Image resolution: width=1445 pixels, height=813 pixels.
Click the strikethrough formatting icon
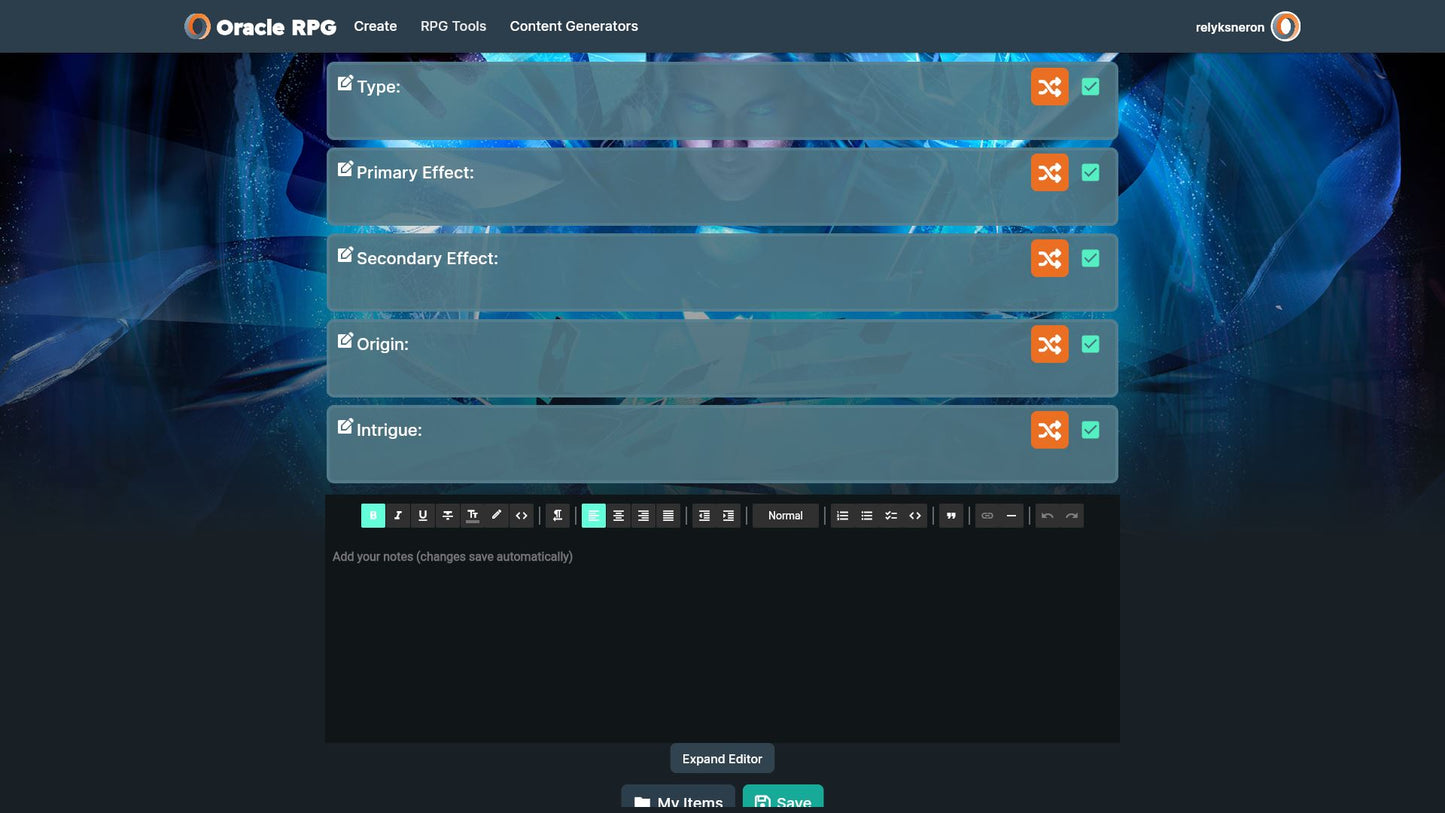pos(448,516)
